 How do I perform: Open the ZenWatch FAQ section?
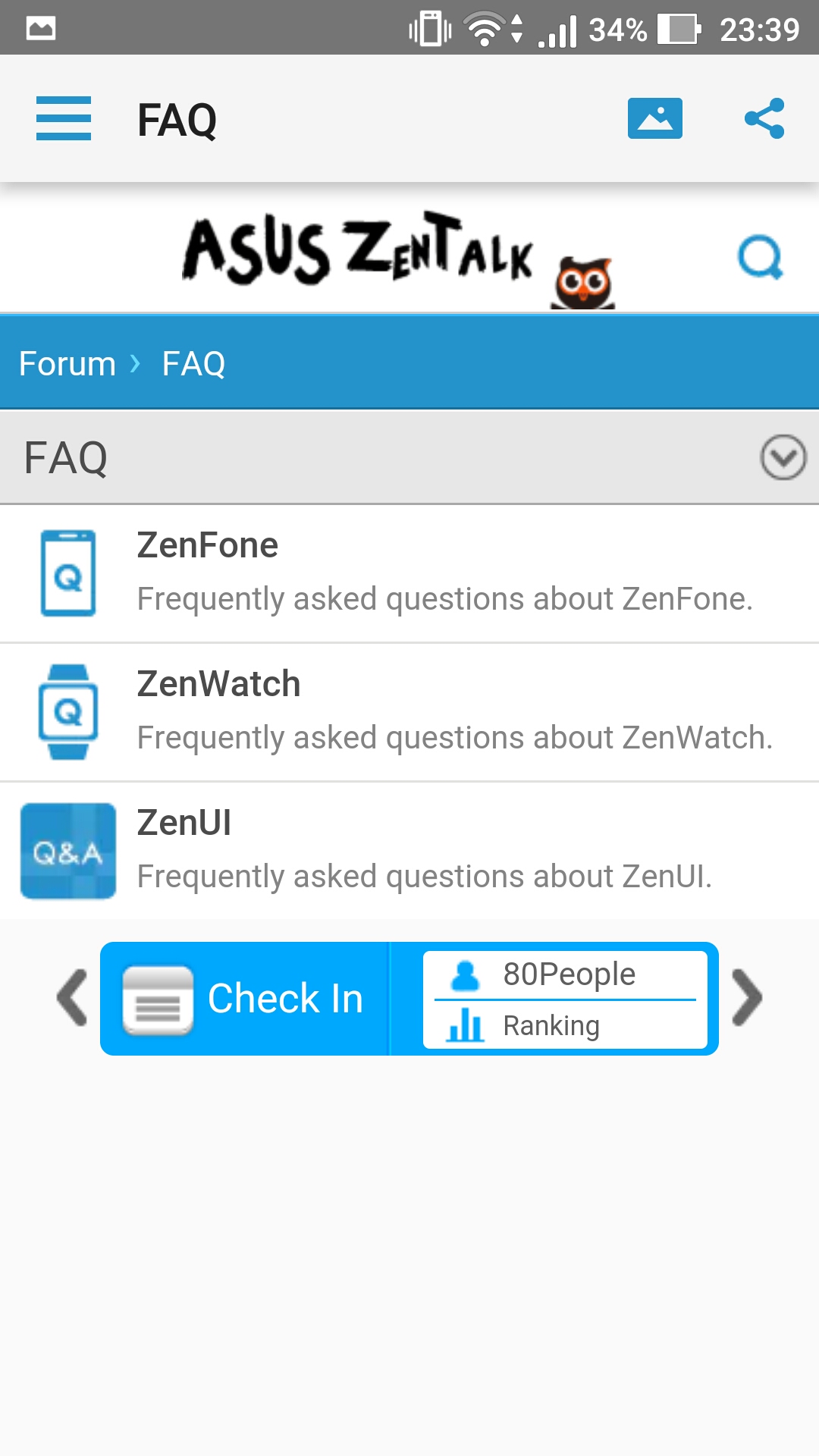(x=409, y=712)
